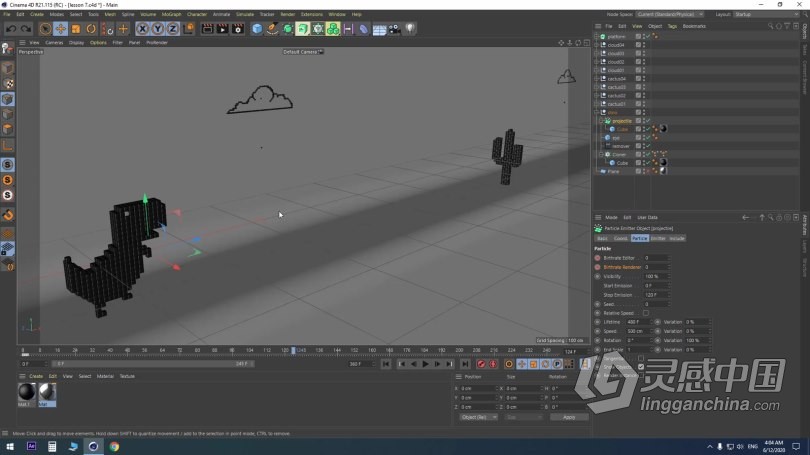Toggle the Relative Speed checkbox
The width and height of the screenshot is (810, 455).
click(646, 313)
